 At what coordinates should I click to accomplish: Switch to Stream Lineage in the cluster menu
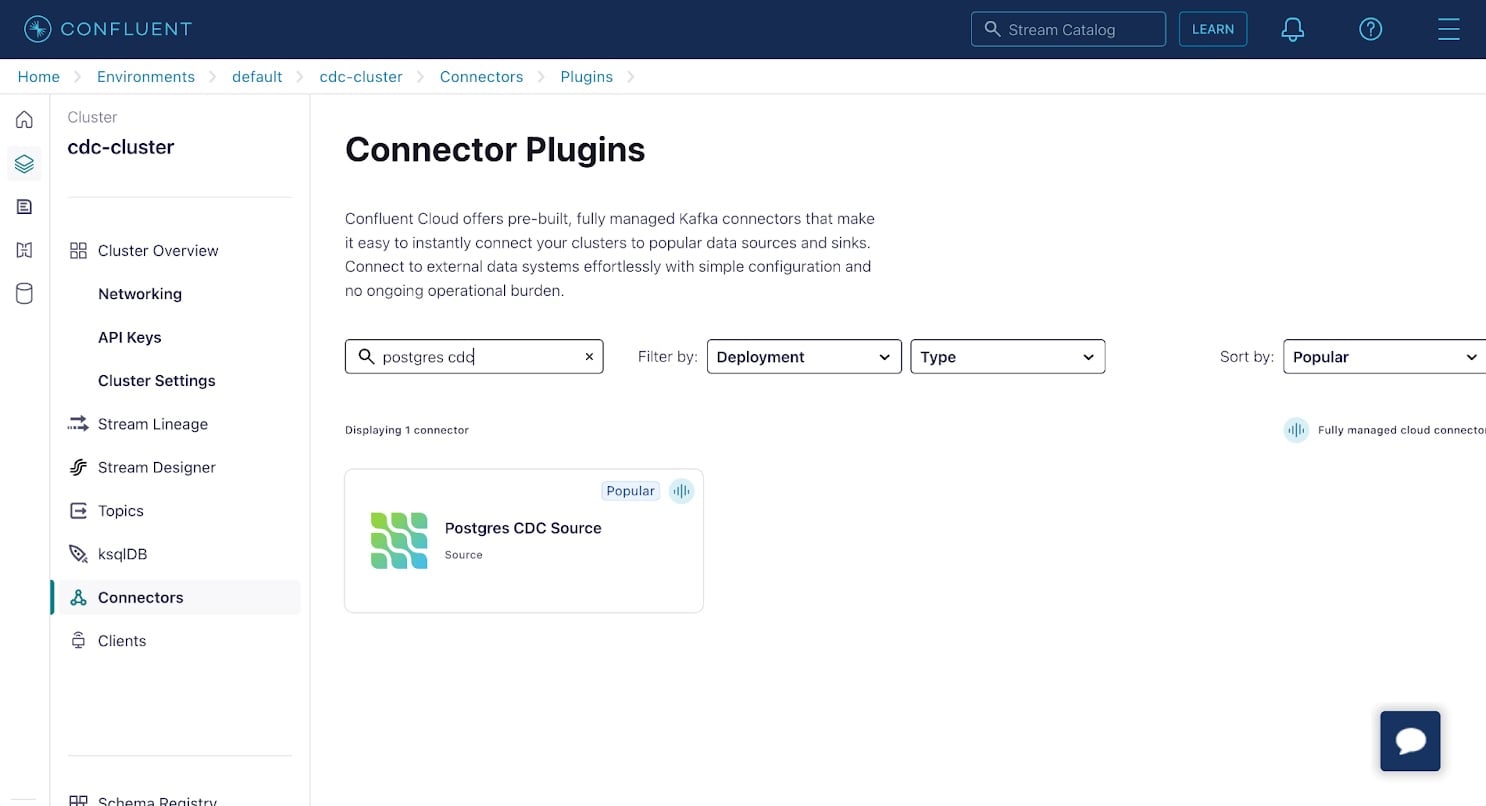tap(152, 424)
